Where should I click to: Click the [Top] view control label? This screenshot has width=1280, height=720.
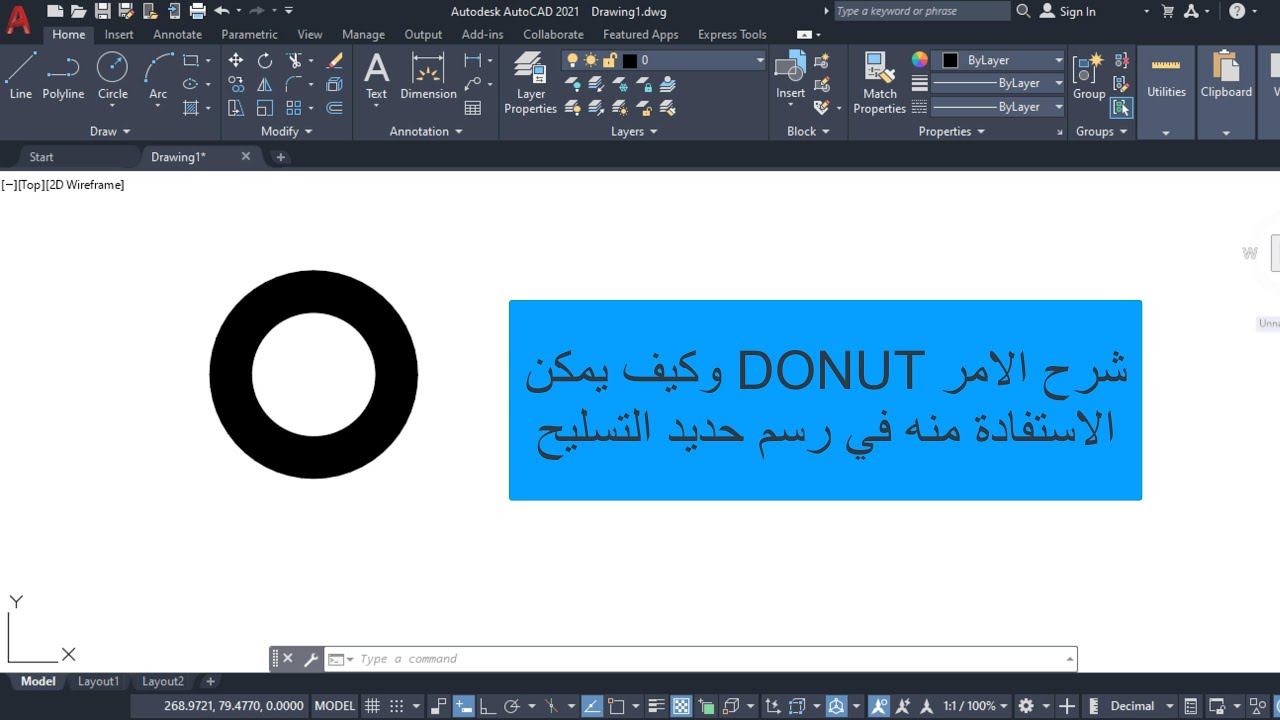pos(30,185)
